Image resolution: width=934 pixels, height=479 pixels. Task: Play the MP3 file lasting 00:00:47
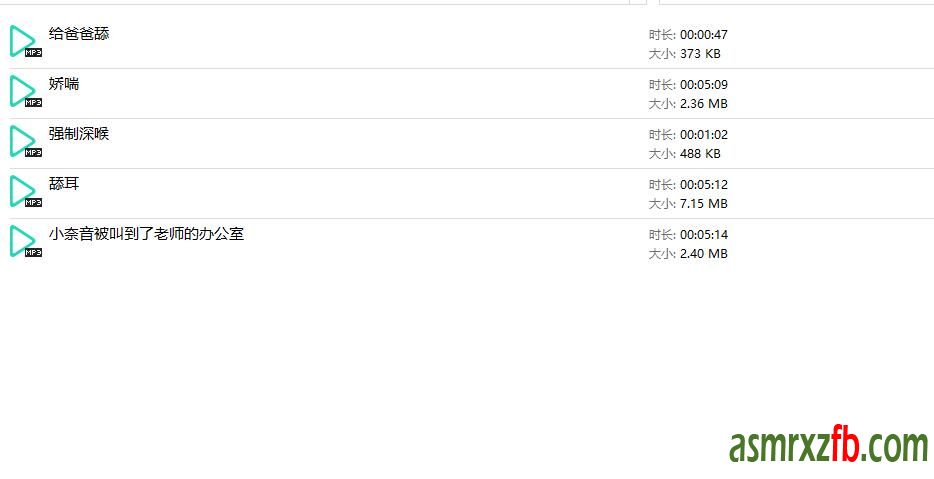click(26, 41)
